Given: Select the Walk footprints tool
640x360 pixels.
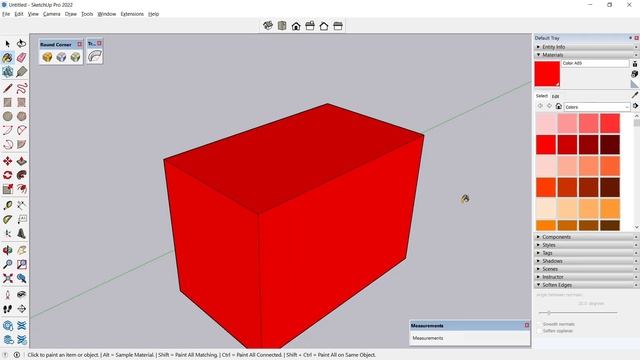Looking at the screenshot, I should pos(7,309).
